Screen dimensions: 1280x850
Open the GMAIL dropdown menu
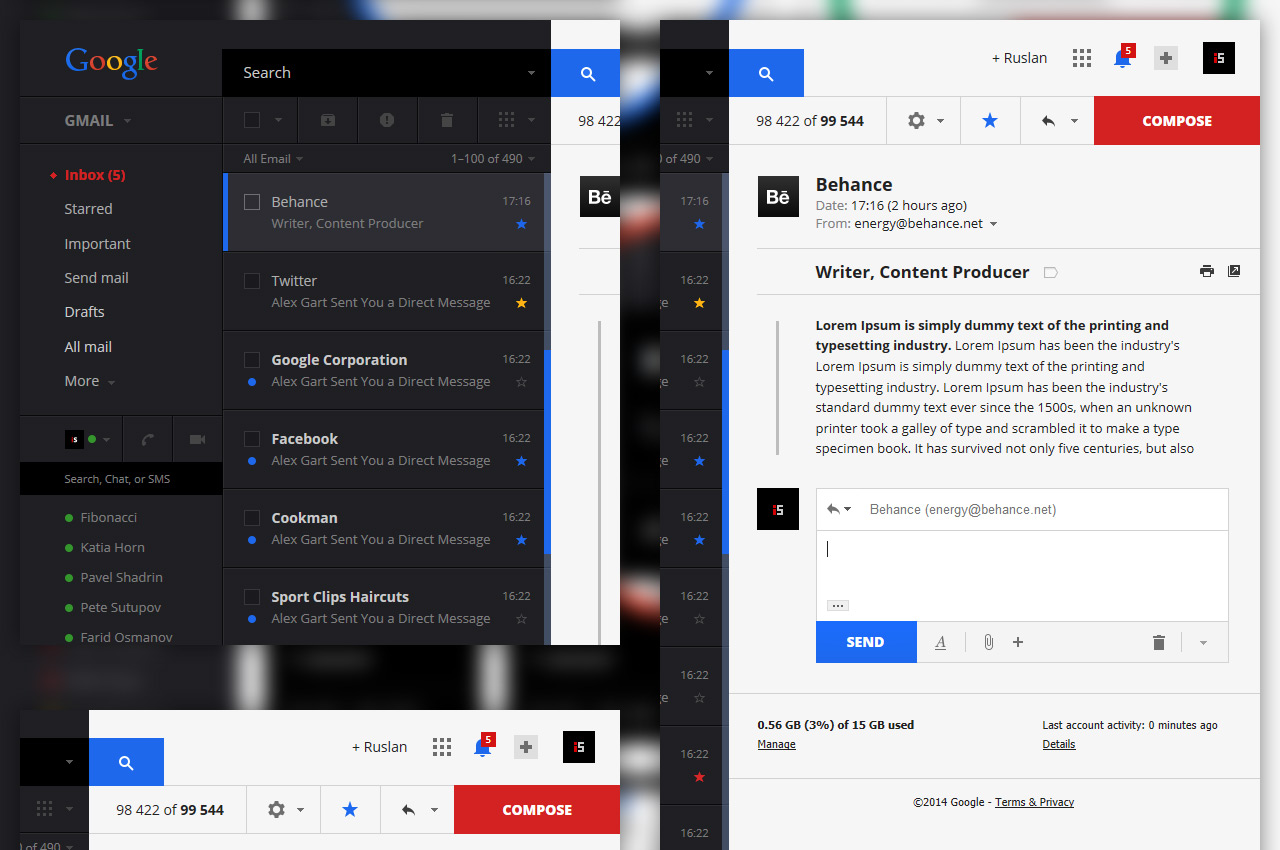pos(98,120)
